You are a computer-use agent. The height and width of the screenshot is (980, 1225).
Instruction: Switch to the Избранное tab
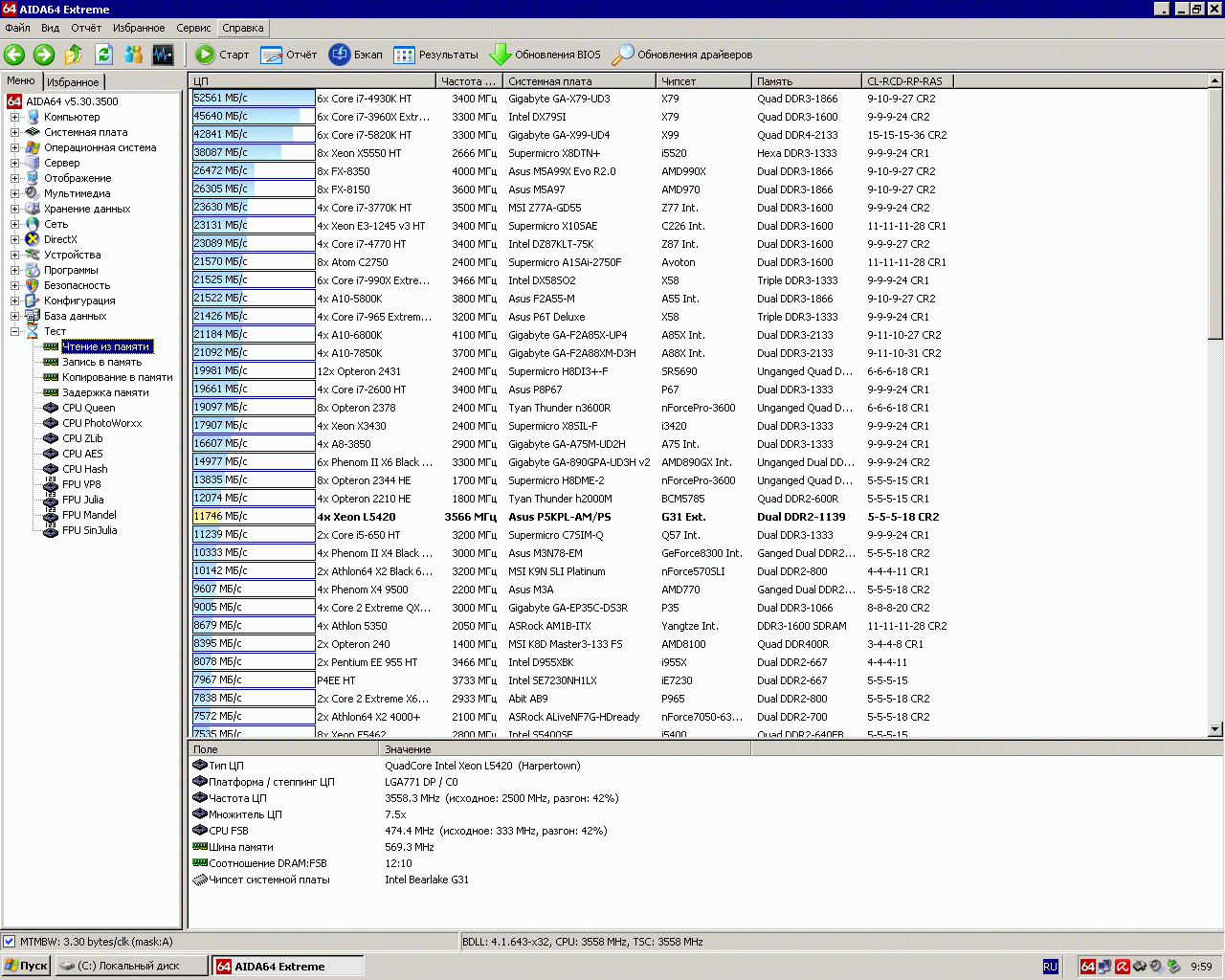[x=73, y=82]
